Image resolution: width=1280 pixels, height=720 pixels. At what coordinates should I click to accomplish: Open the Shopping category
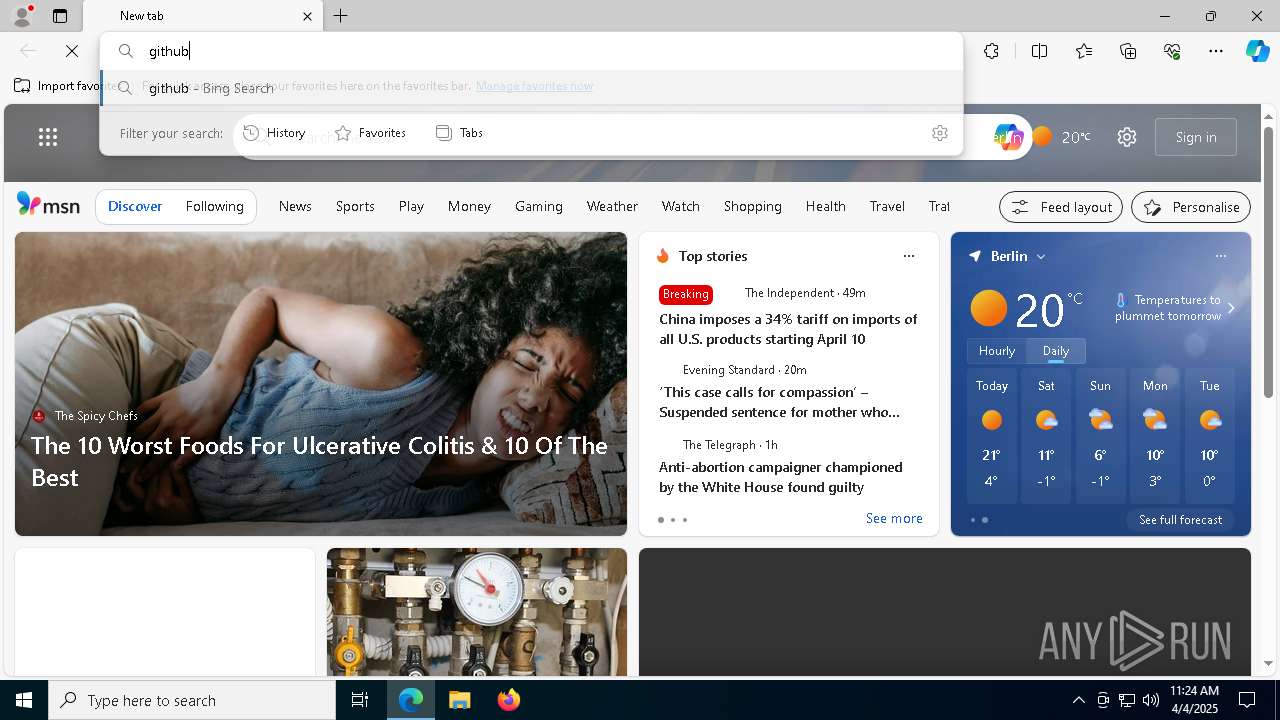coord(752,206)
